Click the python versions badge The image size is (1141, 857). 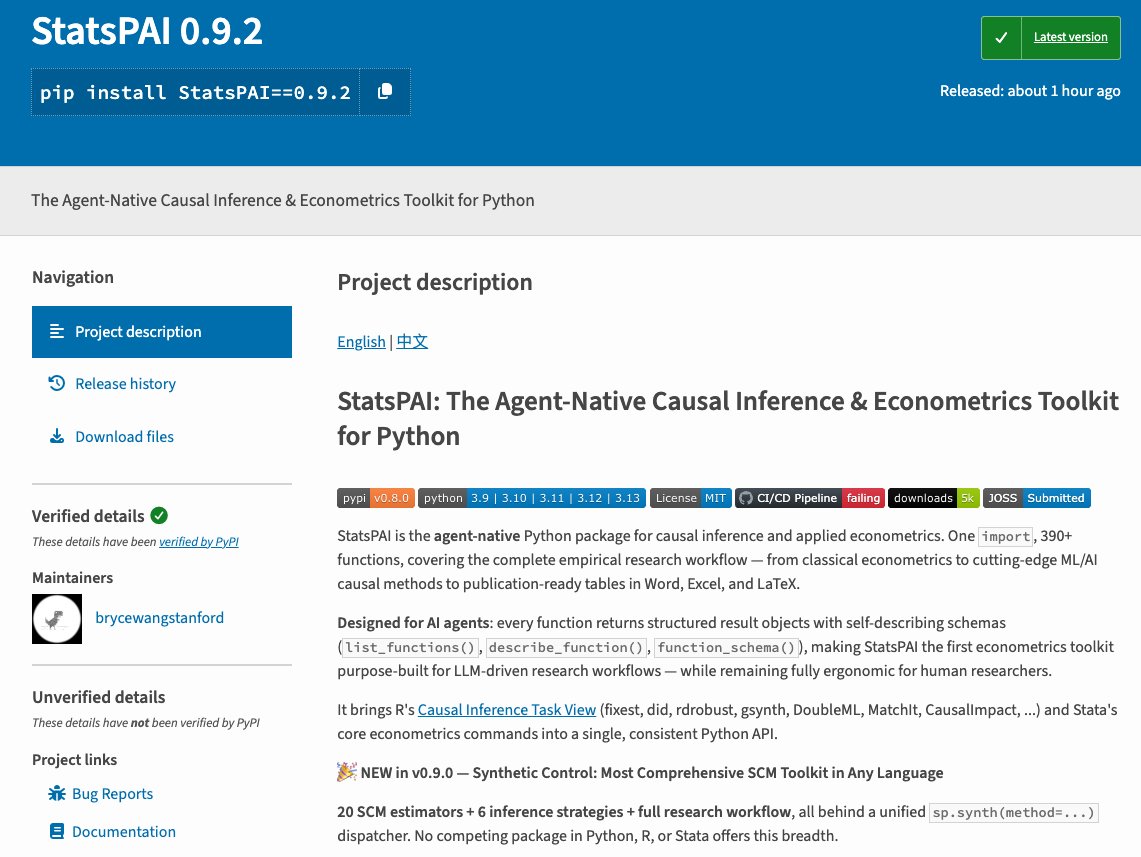(532, 498)
